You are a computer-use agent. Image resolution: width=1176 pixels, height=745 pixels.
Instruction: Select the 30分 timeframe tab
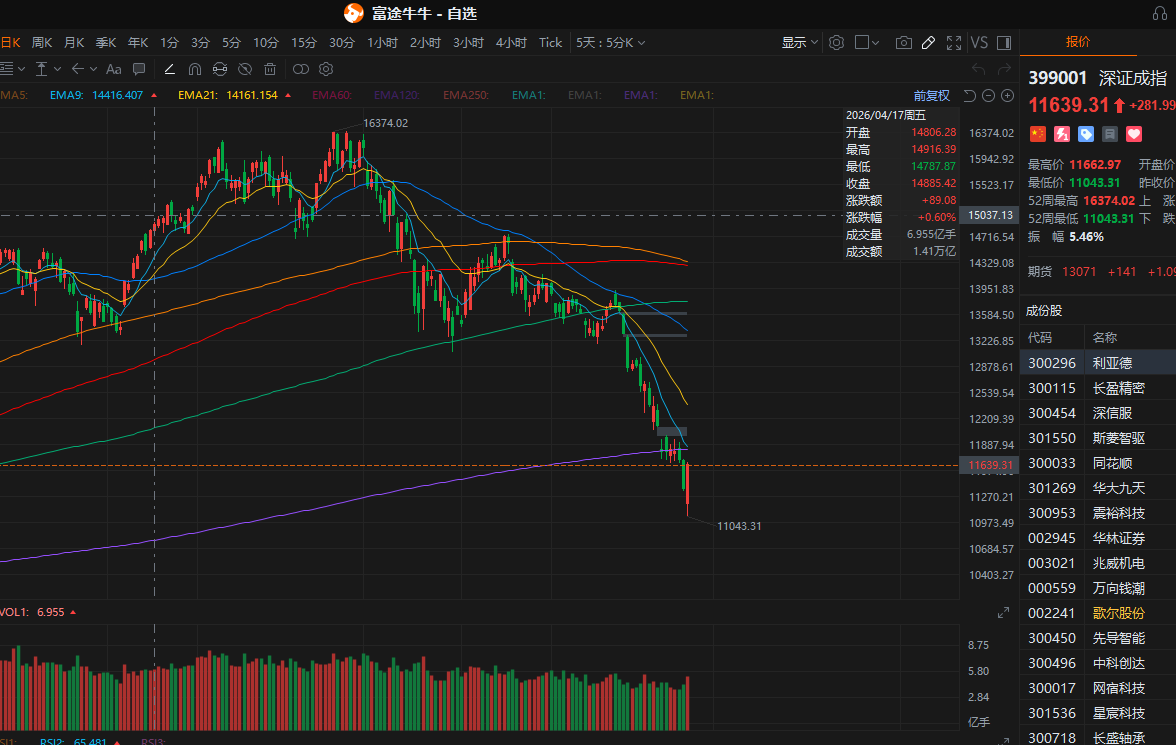[x=341, y=43]
